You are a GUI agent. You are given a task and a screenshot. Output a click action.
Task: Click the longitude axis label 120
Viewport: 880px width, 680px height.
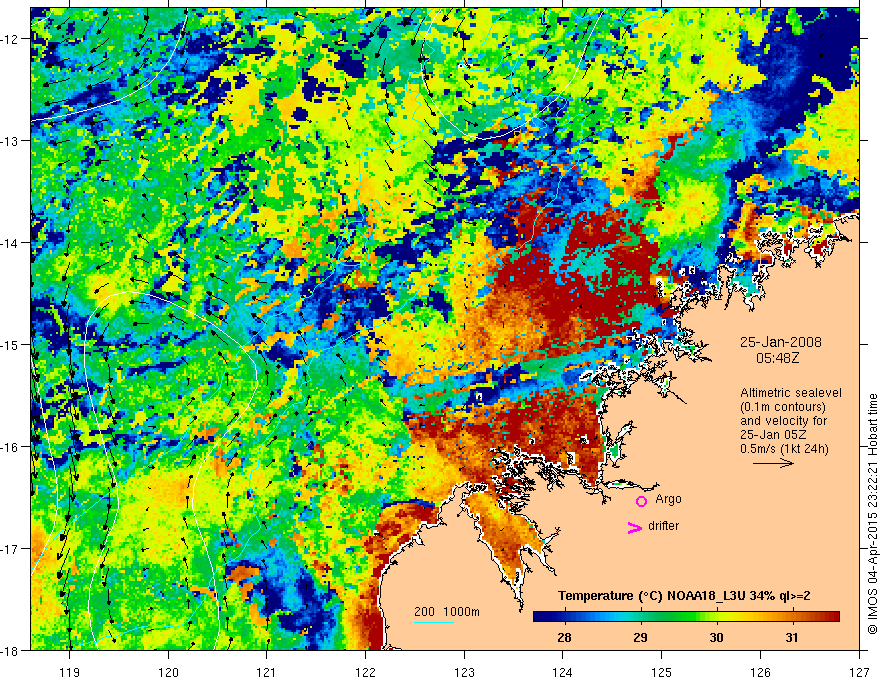pos(168,672)
